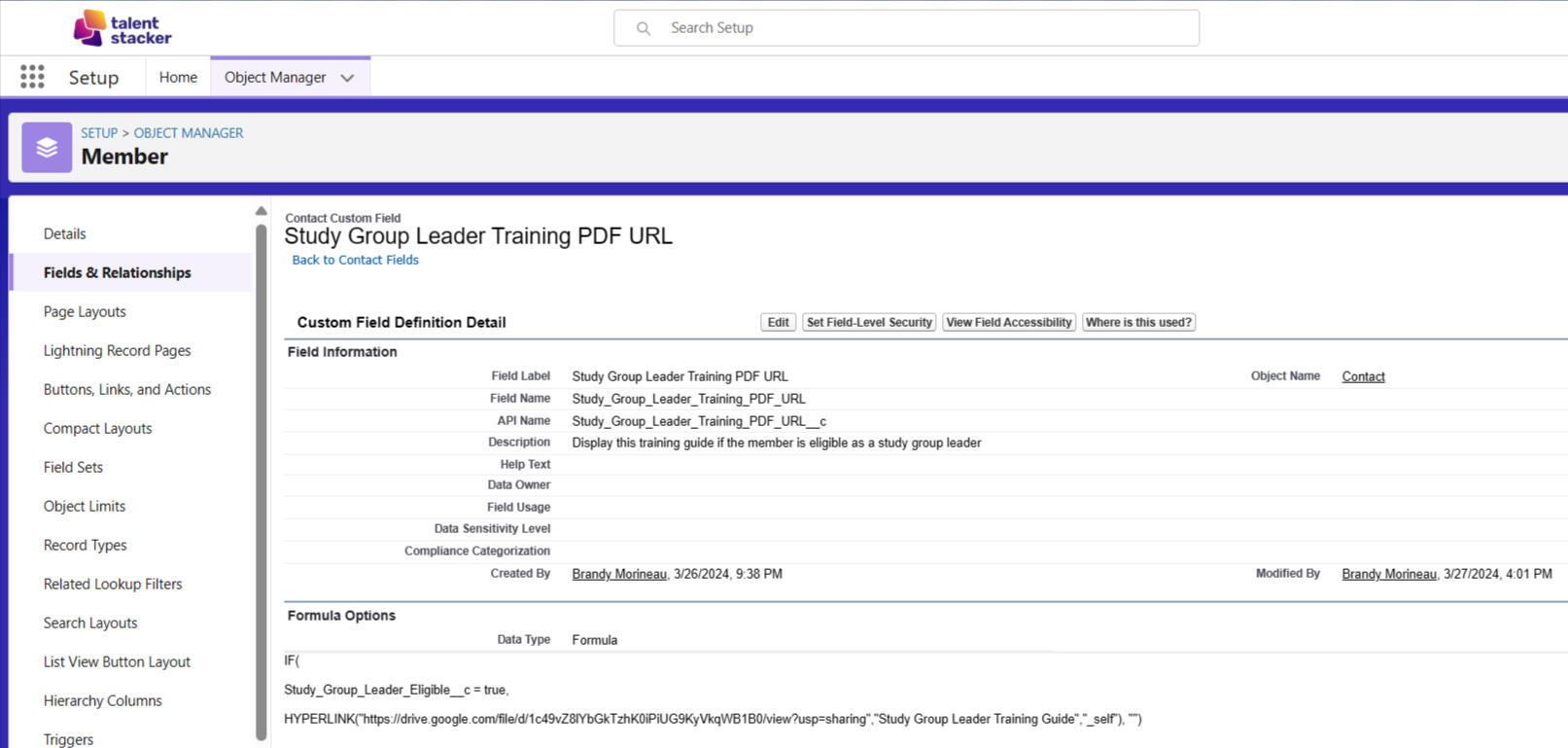Expand the Object Manager tab dropdown chevron

click(x=347, y=78)
